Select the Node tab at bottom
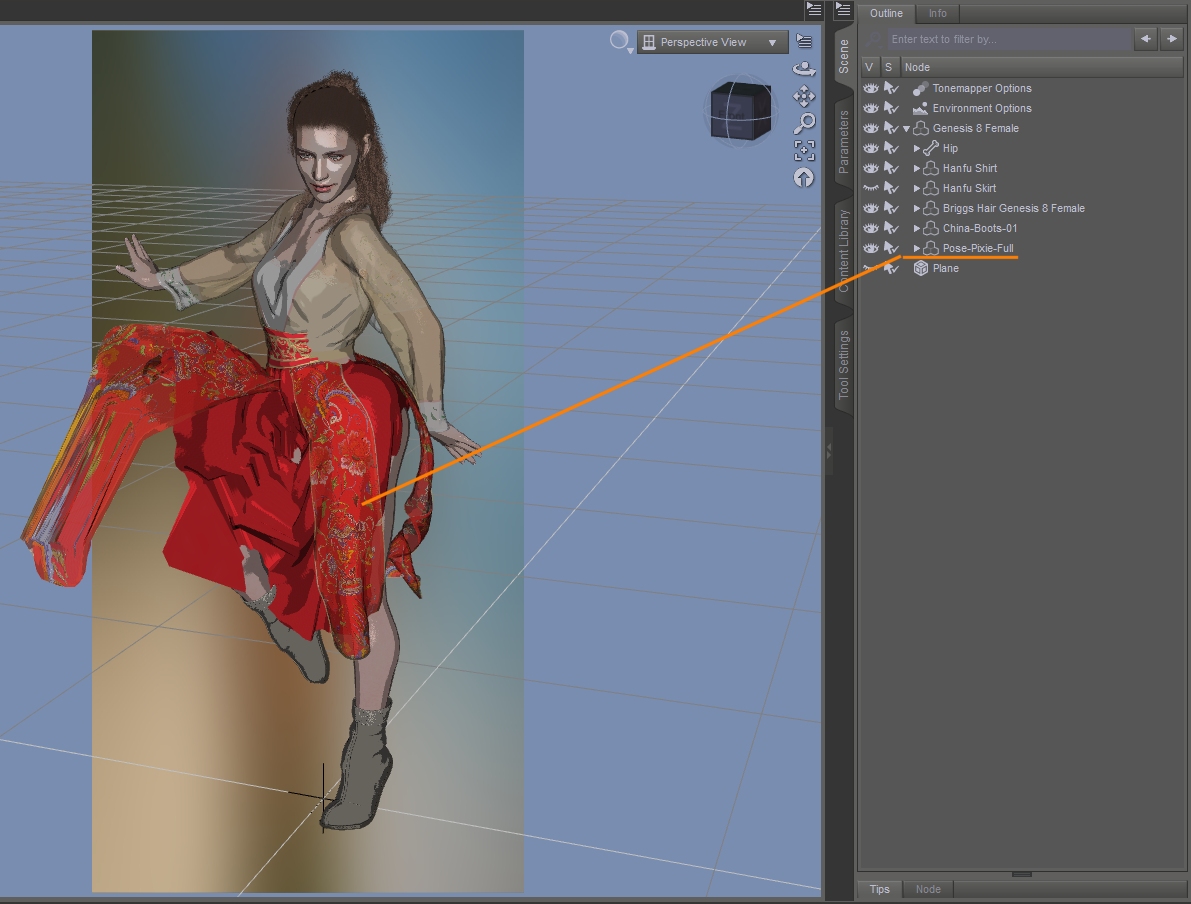The width and height of the screenshot is (1191, 904). tap(927, 889)
